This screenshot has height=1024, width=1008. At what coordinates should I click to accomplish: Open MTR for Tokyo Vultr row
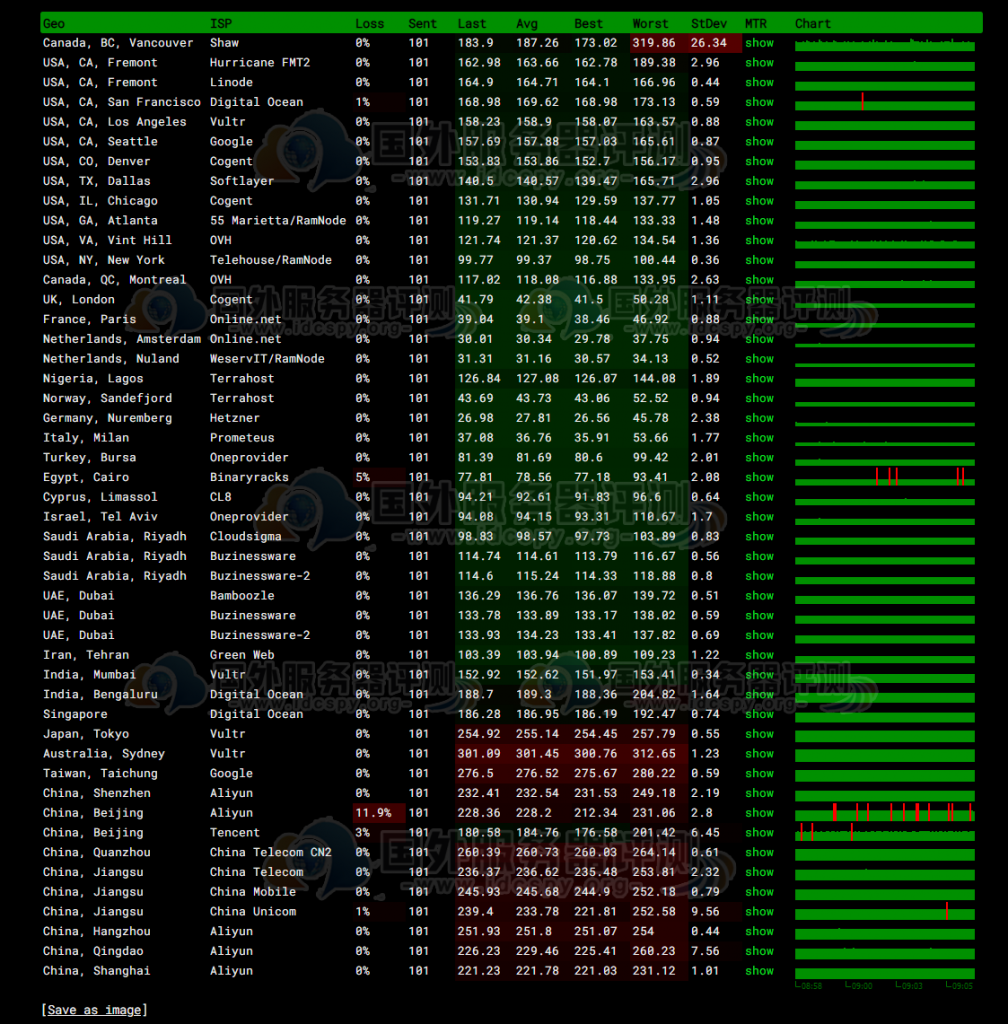point(759,734)
